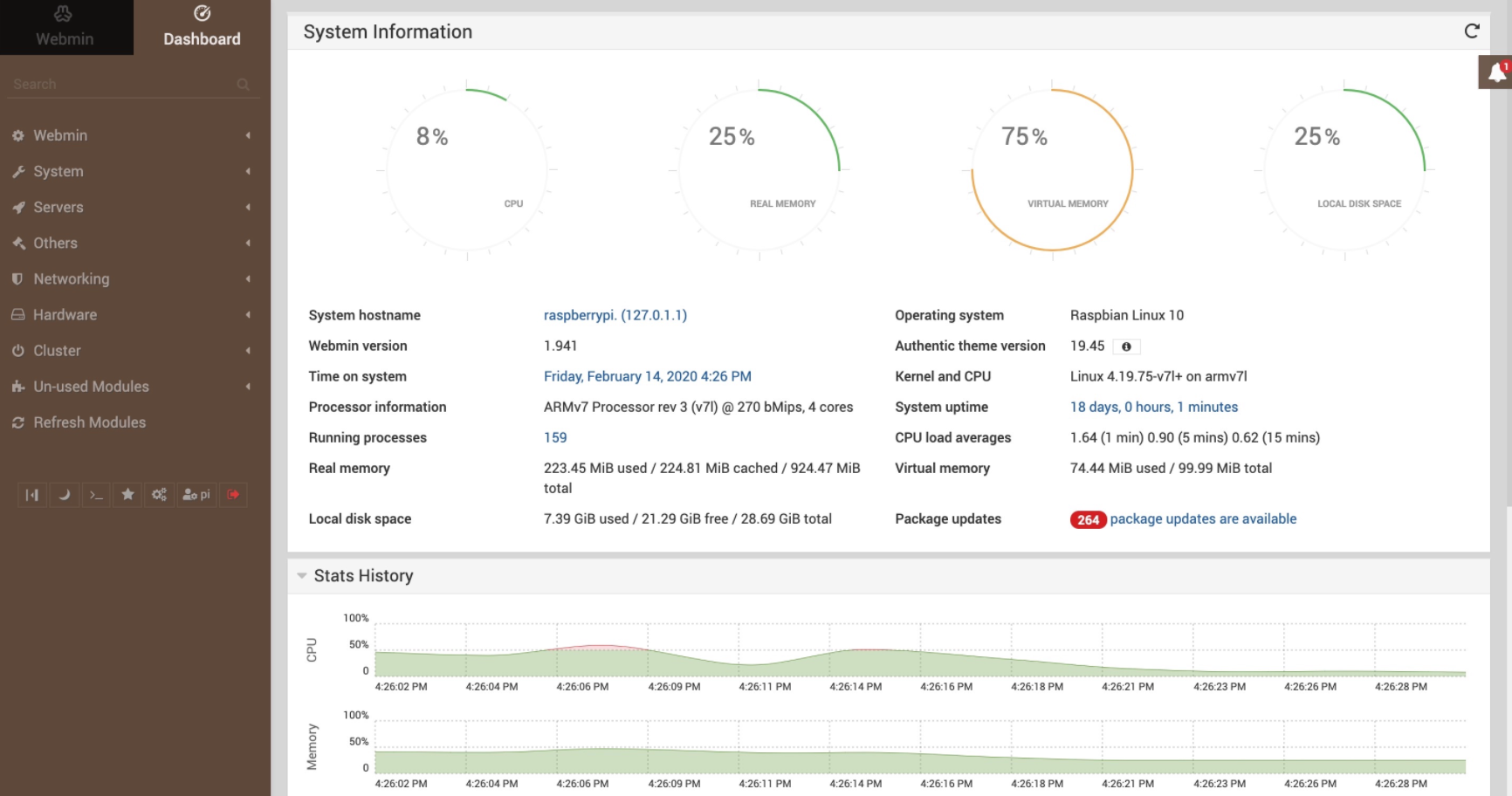1512x796 pixels.
Task: Select kernel text Linux 4.19.75-v7l+ on armv7l
Action: pos(1158,376)
